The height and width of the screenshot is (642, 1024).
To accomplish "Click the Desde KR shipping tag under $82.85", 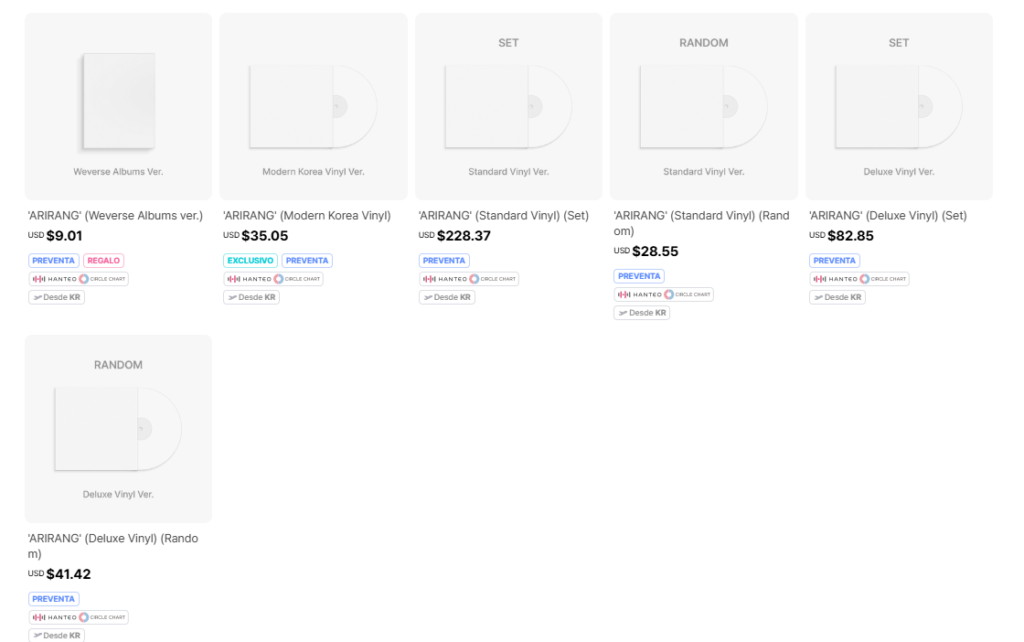I will (x=837, y=297).
